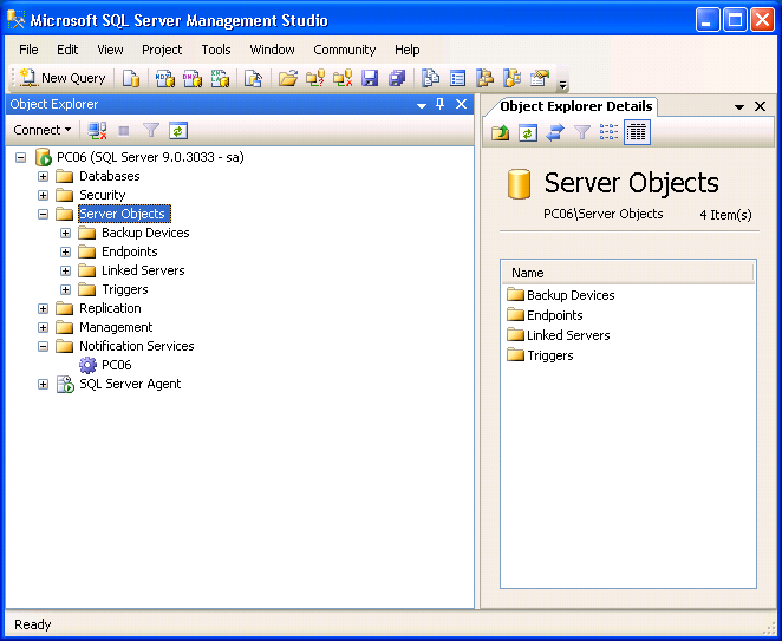
Task: Go up one level in Object Explorer Details
Action: coord(500,132)
